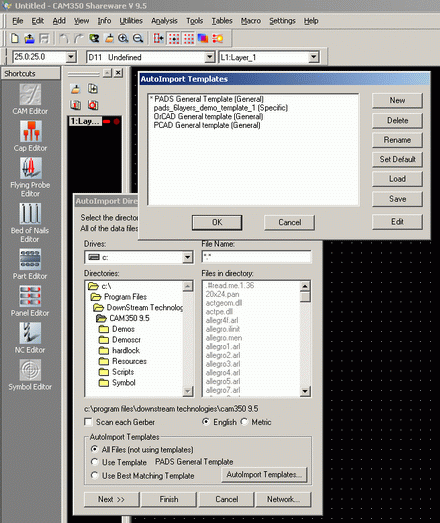
Task: Click the red line color swatch on layer 1
Action: click(x=106, y=122)
